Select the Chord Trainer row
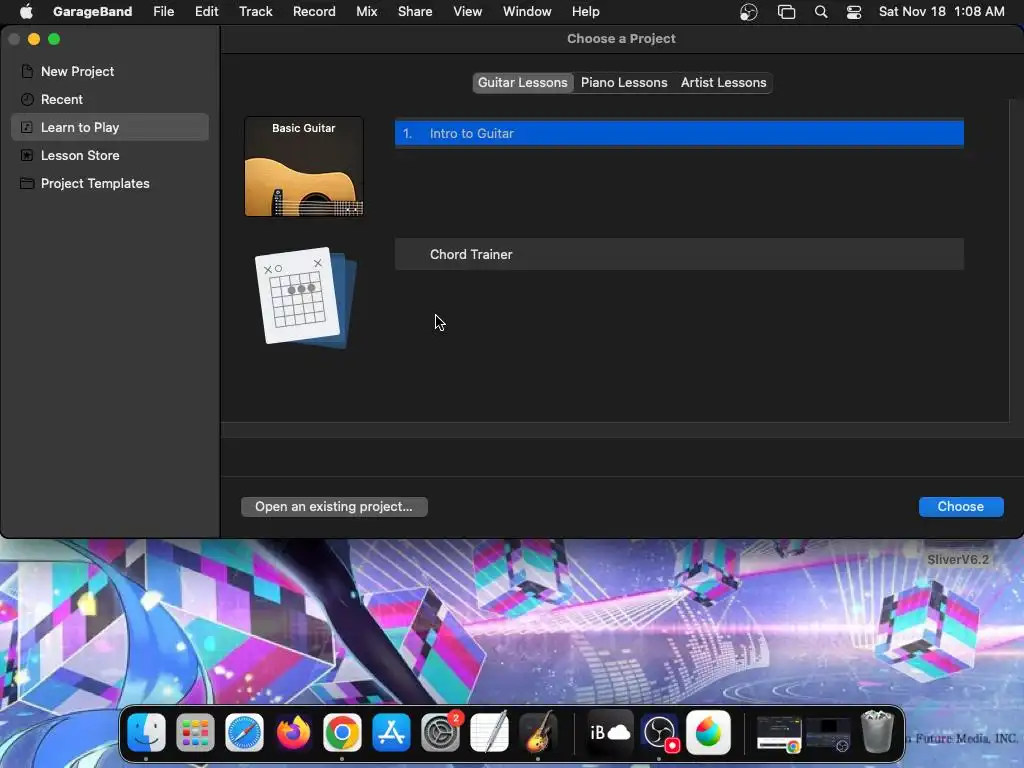This screenshot has width=1024, height=768. (679, 255)
